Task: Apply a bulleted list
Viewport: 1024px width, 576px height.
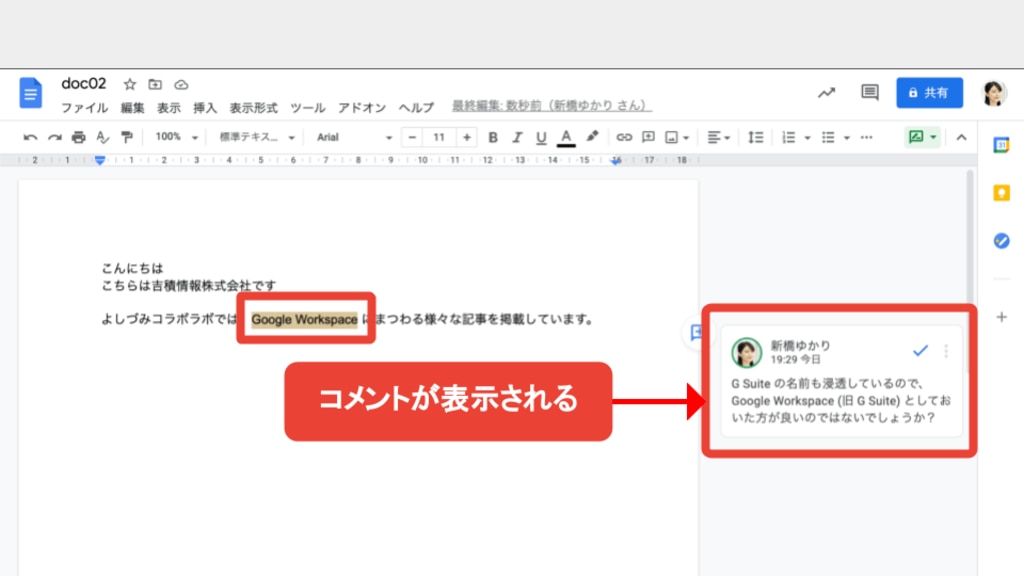Action: tap(828, 137)
